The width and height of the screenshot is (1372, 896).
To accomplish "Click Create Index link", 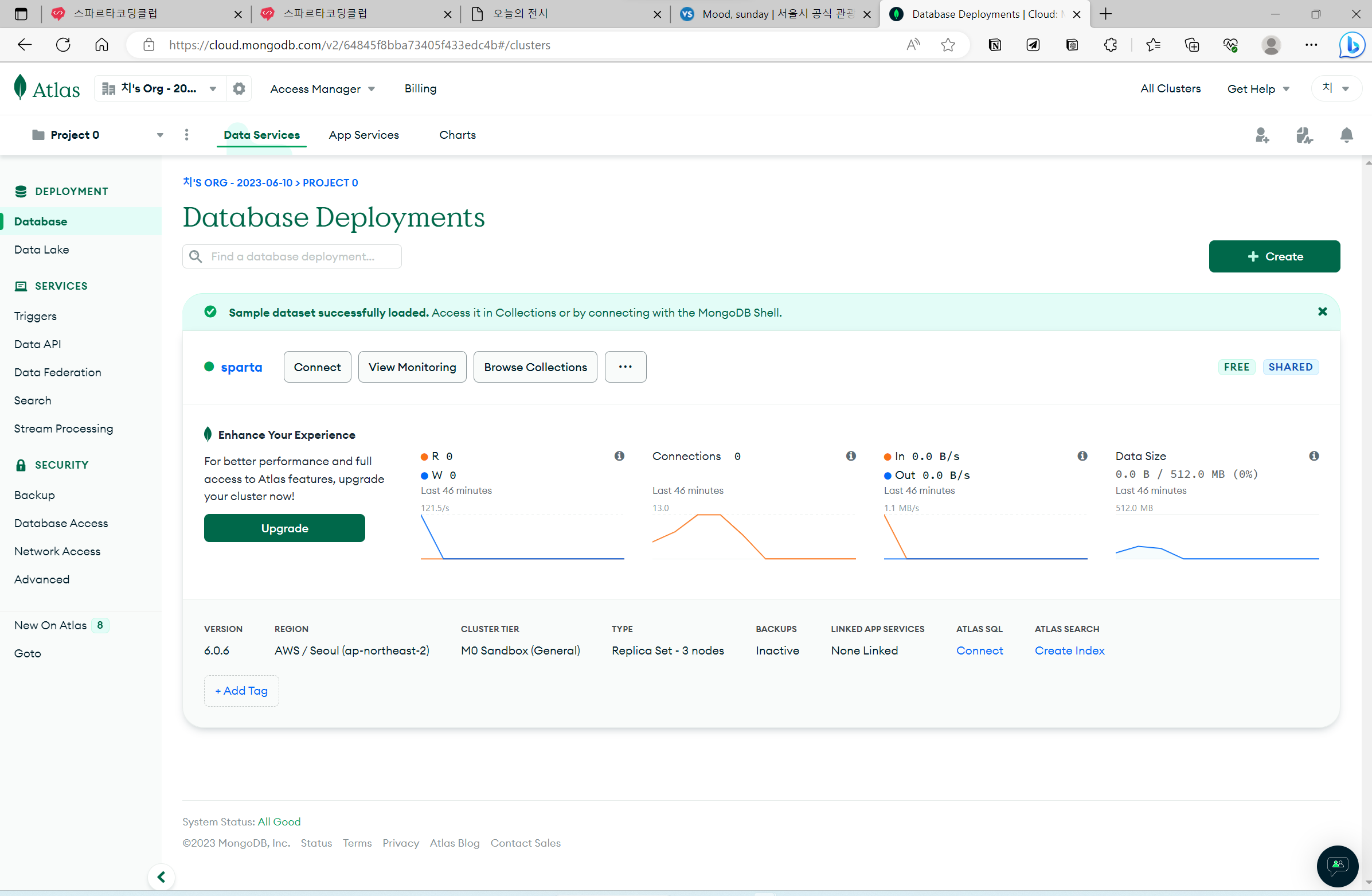I will pyautogui.click(x=1069, y=650).
